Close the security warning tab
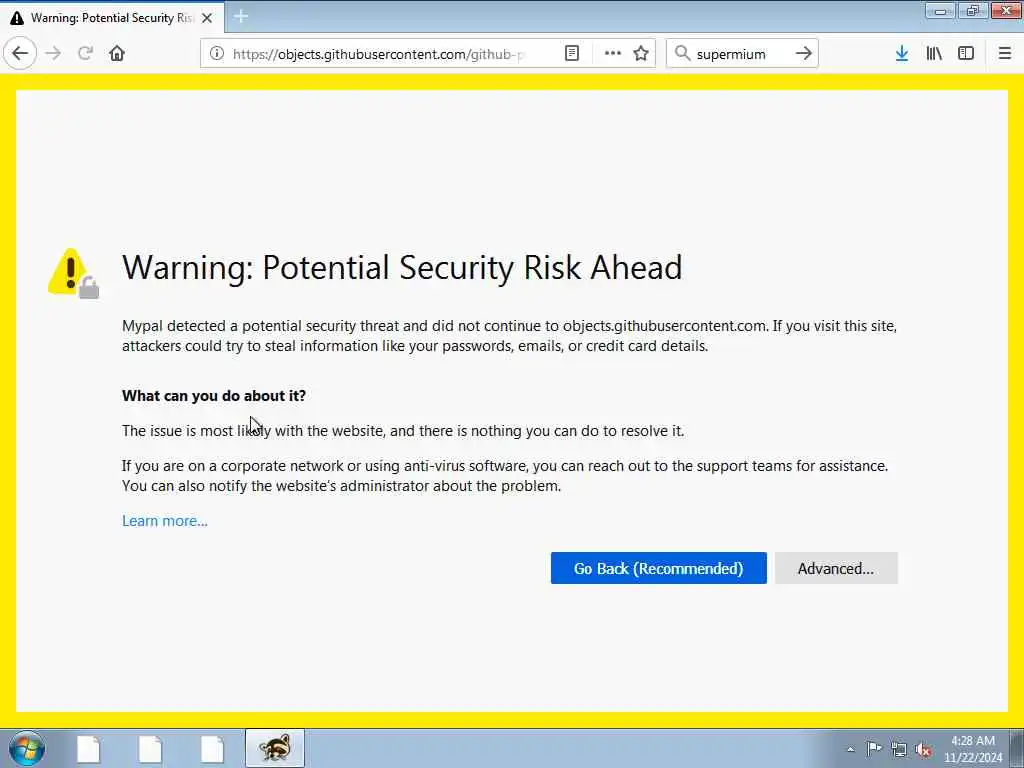Image resolution: width=1024 pixels, height=768 pixels. pyautogui.click(x=207, y=18)
